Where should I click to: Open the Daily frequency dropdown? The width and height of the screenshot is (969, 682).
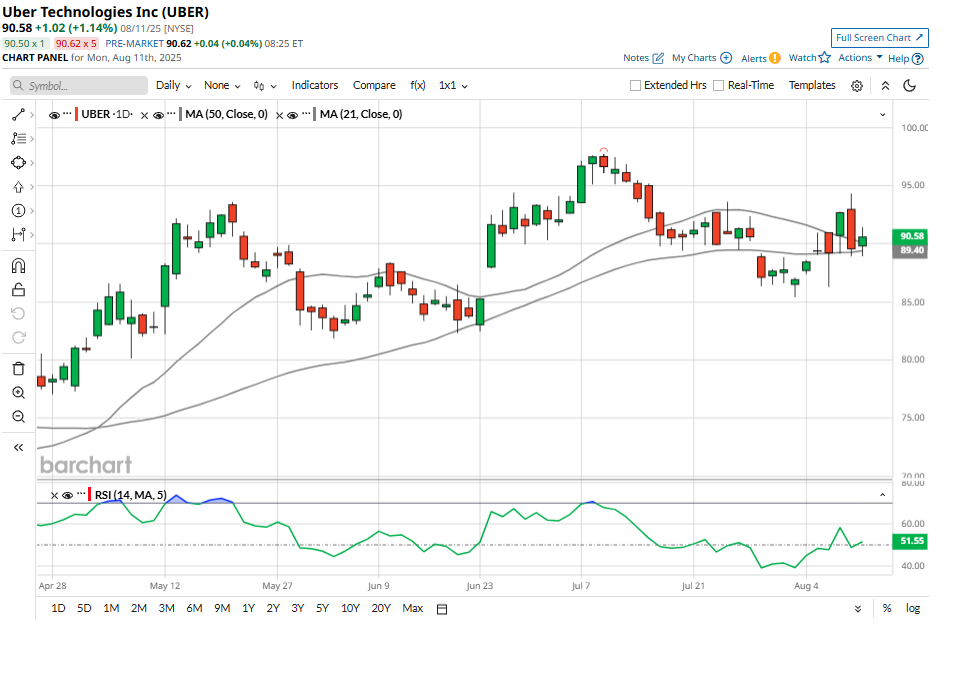click(174, 85)
